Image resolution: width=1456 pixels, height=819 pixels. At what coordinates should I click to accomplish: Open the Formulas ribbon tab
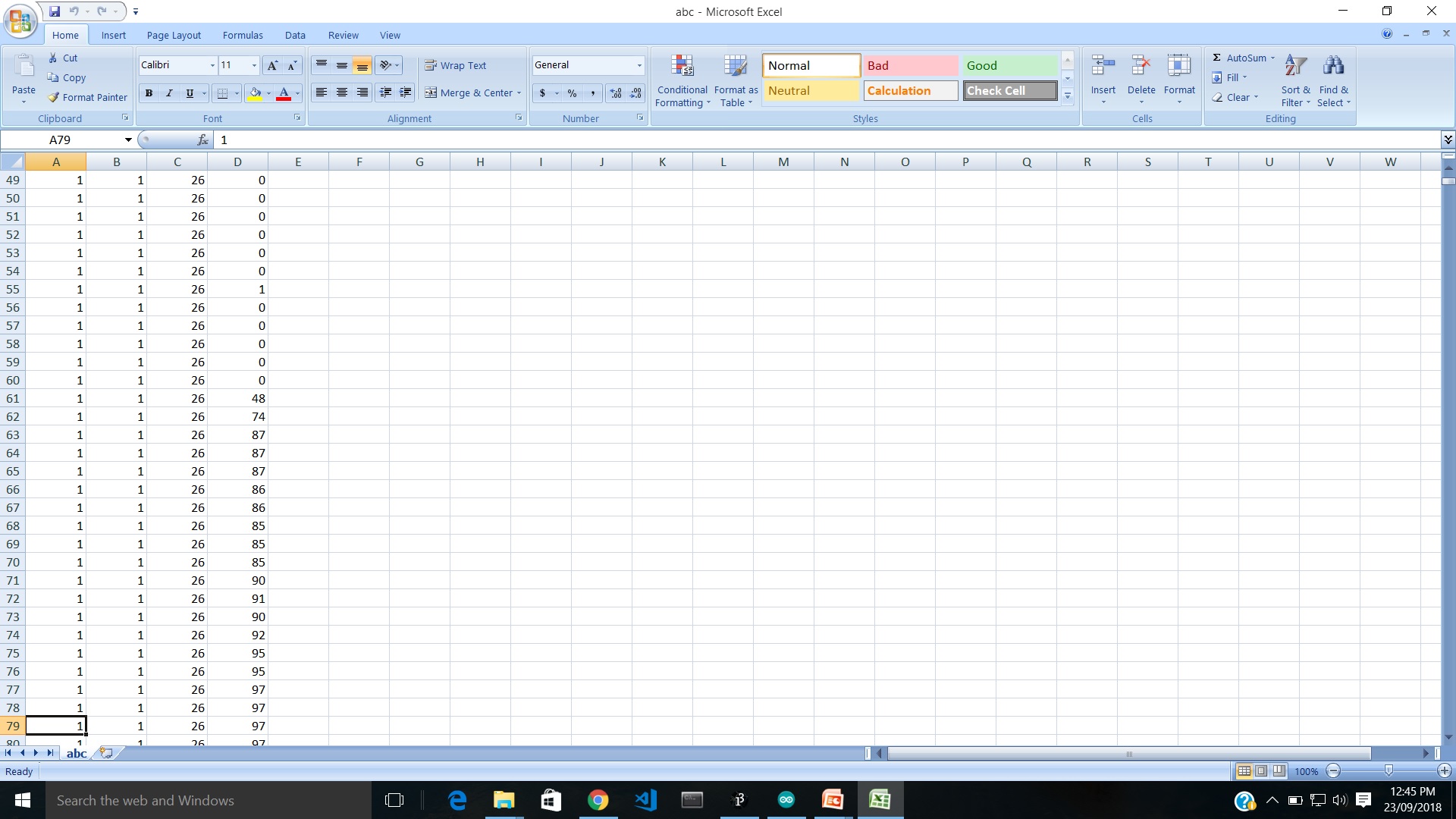[x=243, y=35]
